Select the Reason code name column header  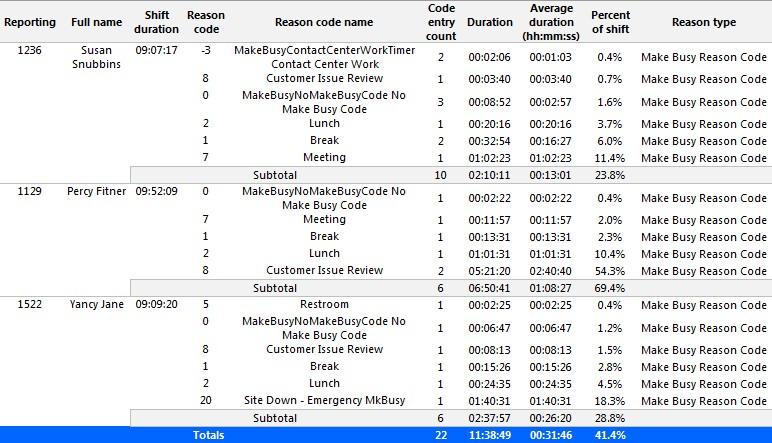(324, 22)
